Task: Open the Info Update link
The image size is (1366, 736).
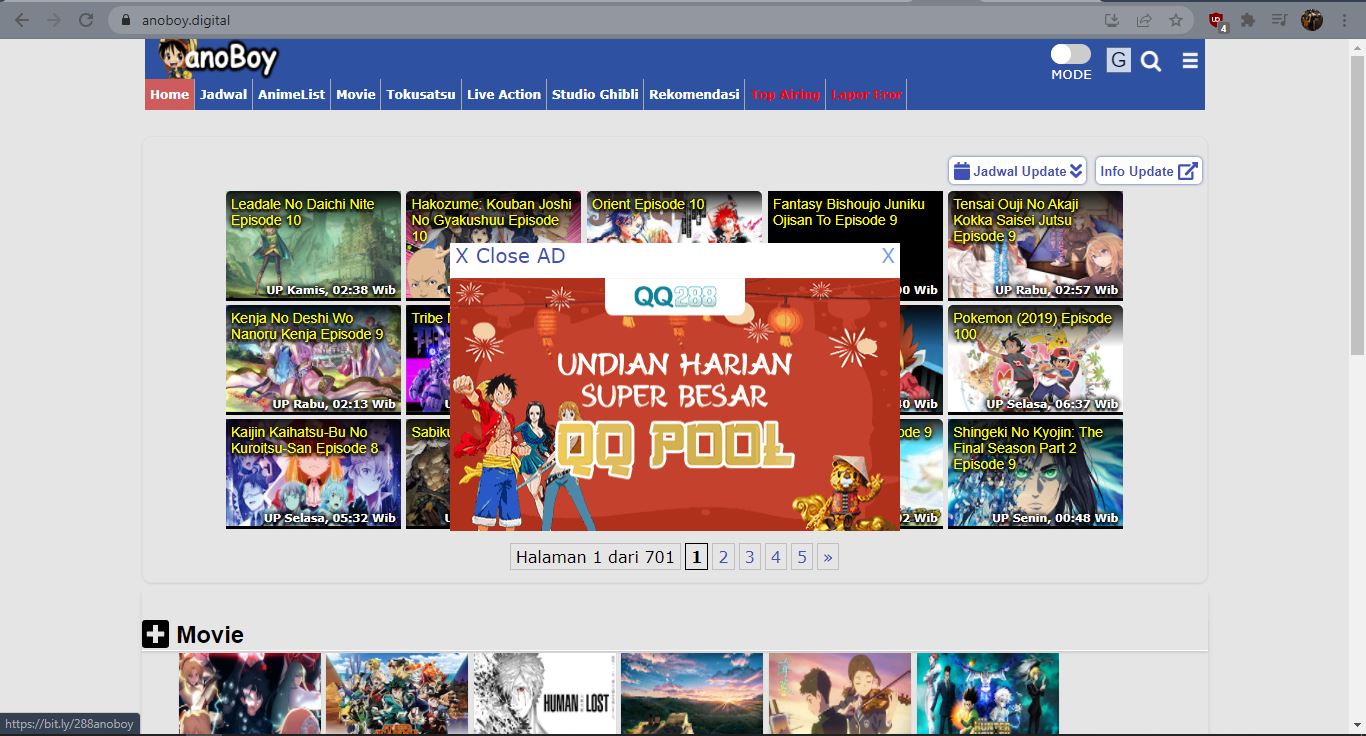Action: 1148,171
